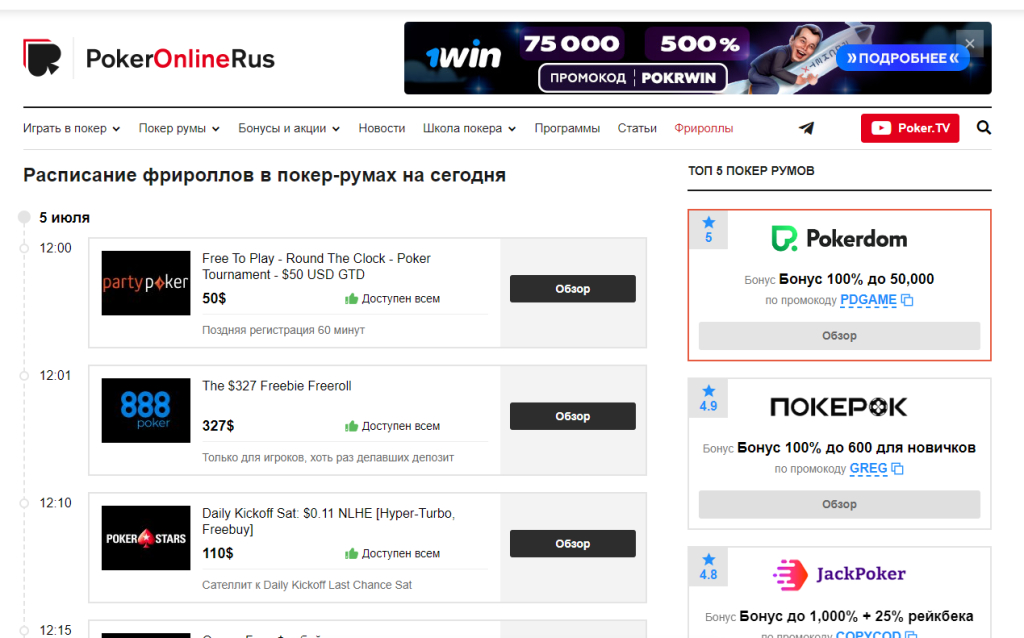Screen dimensions: 1024x638
Task: Click the star rating 4.8 badge
Action: (x=709, y=567)
